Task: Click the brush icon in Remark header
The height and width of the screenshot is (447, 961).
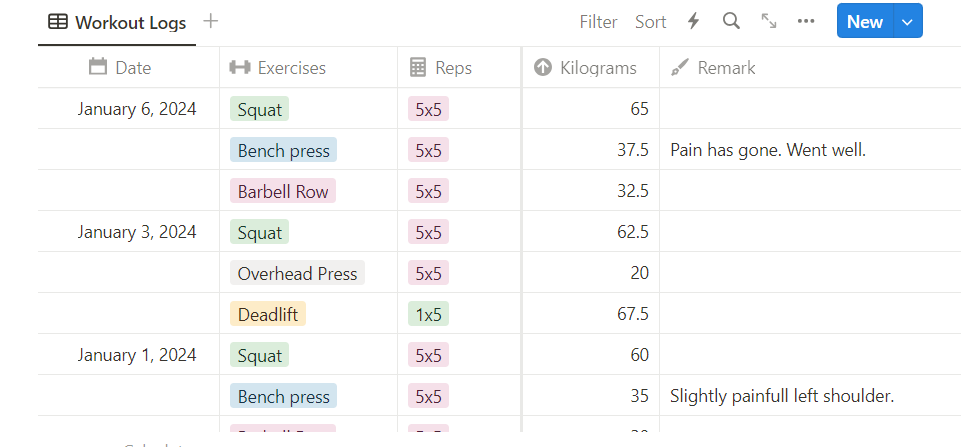Action: (680, 67)
